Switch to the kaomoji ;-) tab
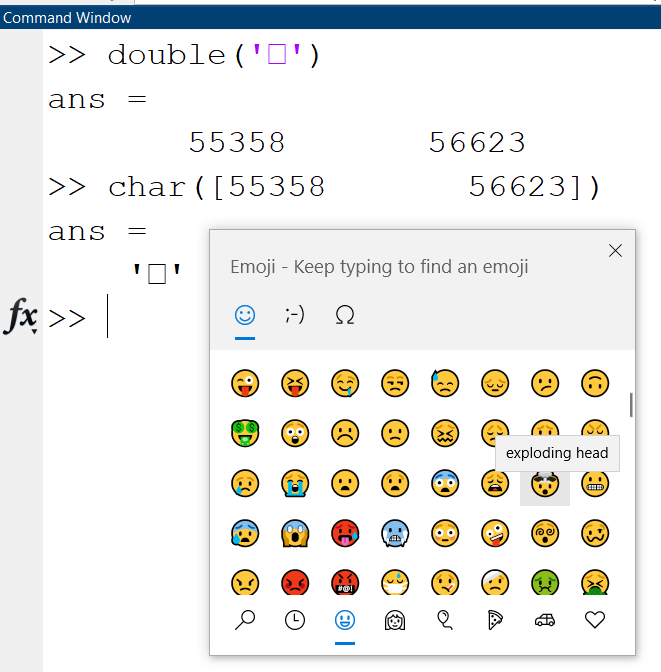Screen dimensions: 661x672 pos(295,315)
